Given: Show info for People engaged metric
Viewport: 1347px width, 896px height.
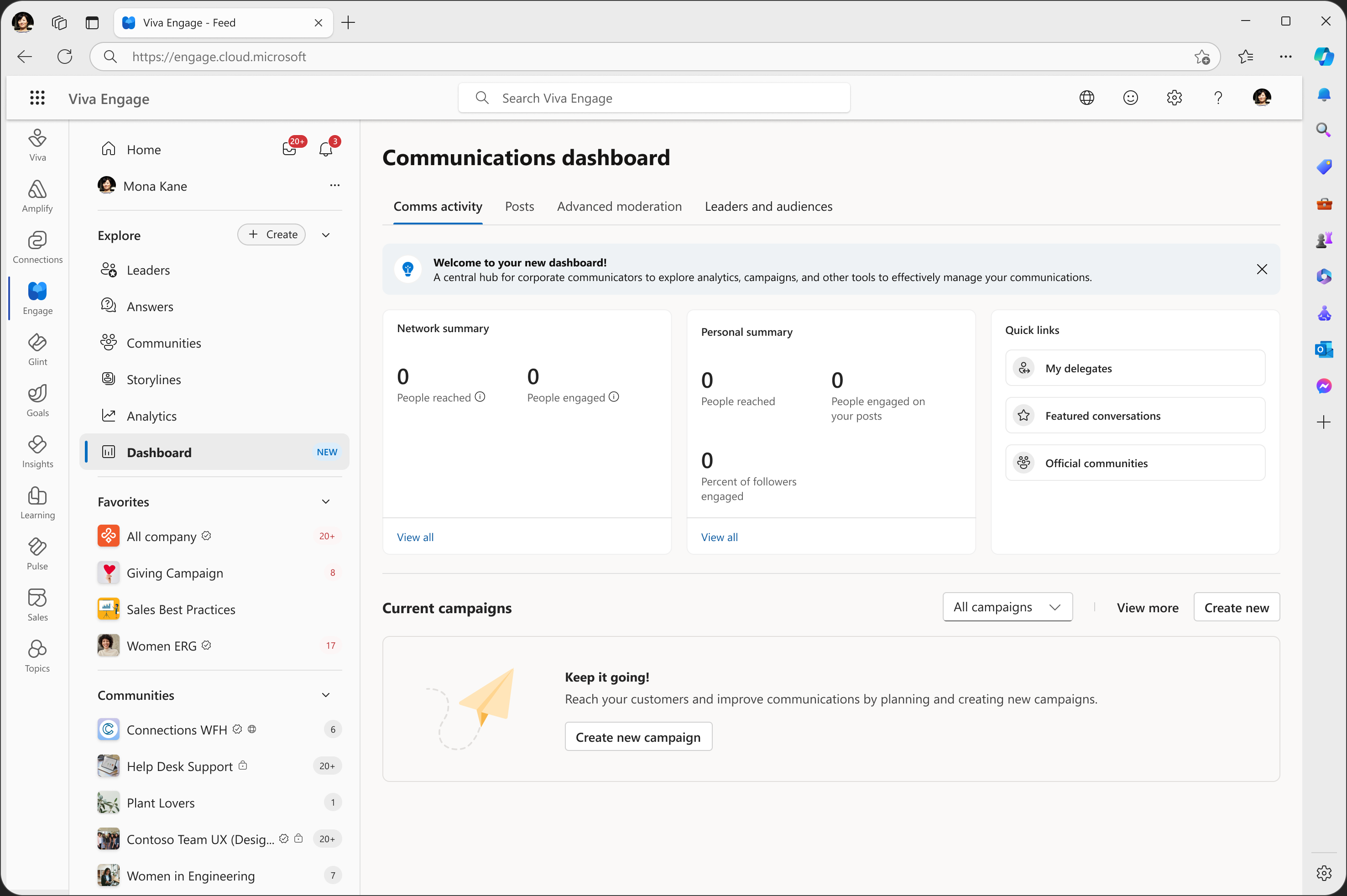Looking at the screenshot, I should coord(614,396).
